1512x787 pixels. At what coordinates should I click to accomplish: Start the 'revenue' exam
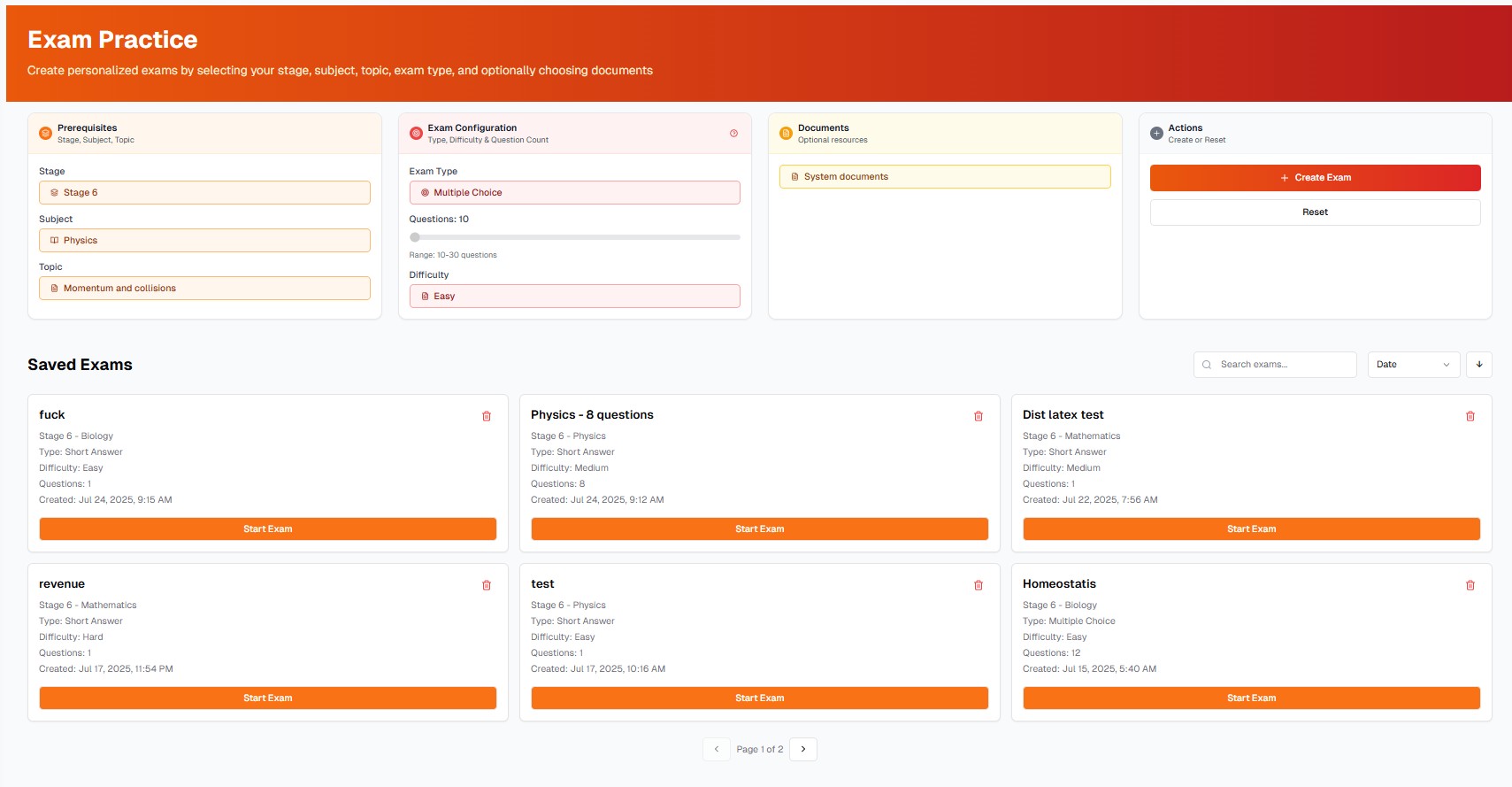coord(268,698)
